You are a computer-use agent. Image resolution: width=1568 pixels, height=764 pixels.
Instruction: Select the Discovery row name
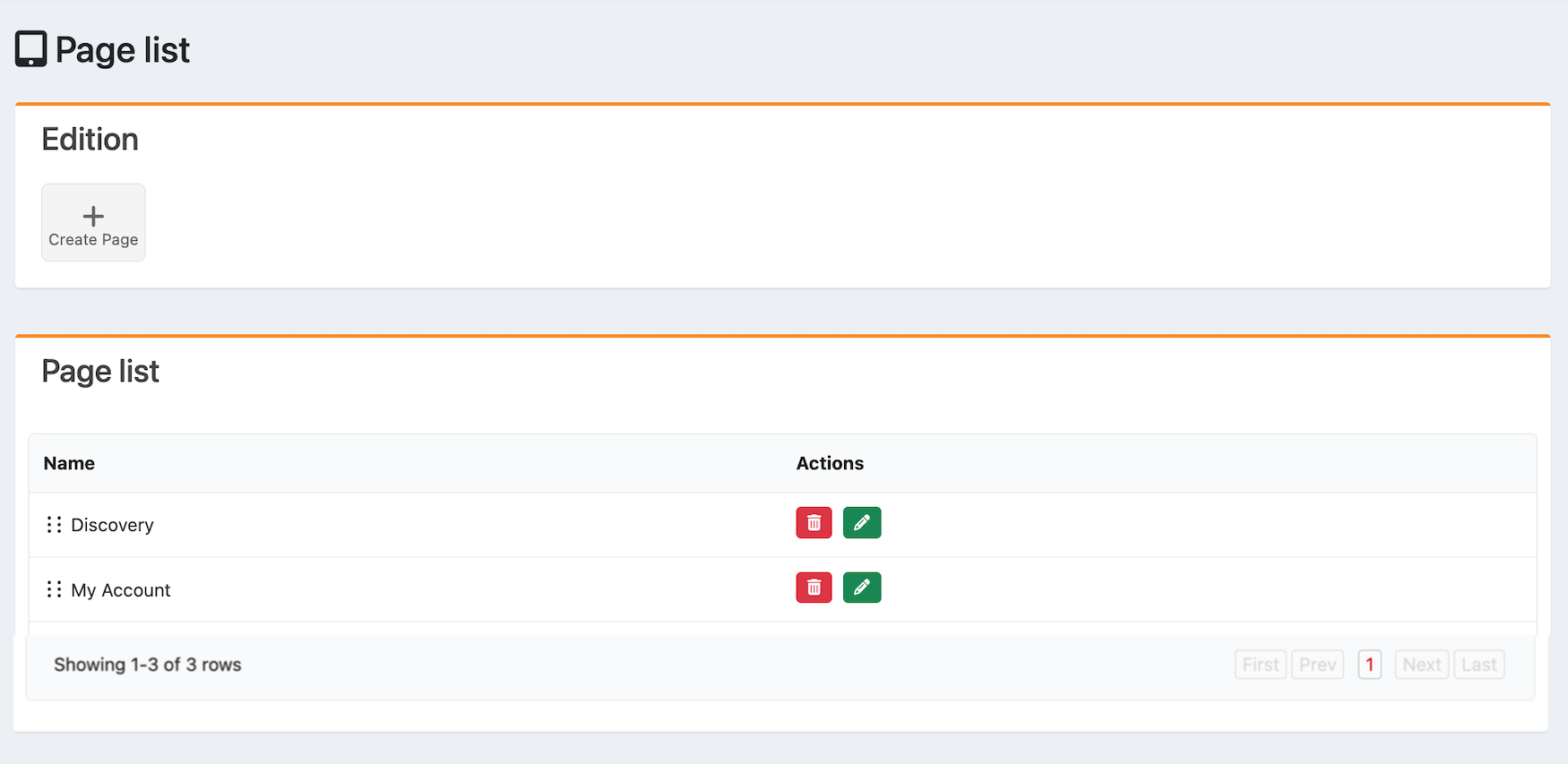pos(112,525)
